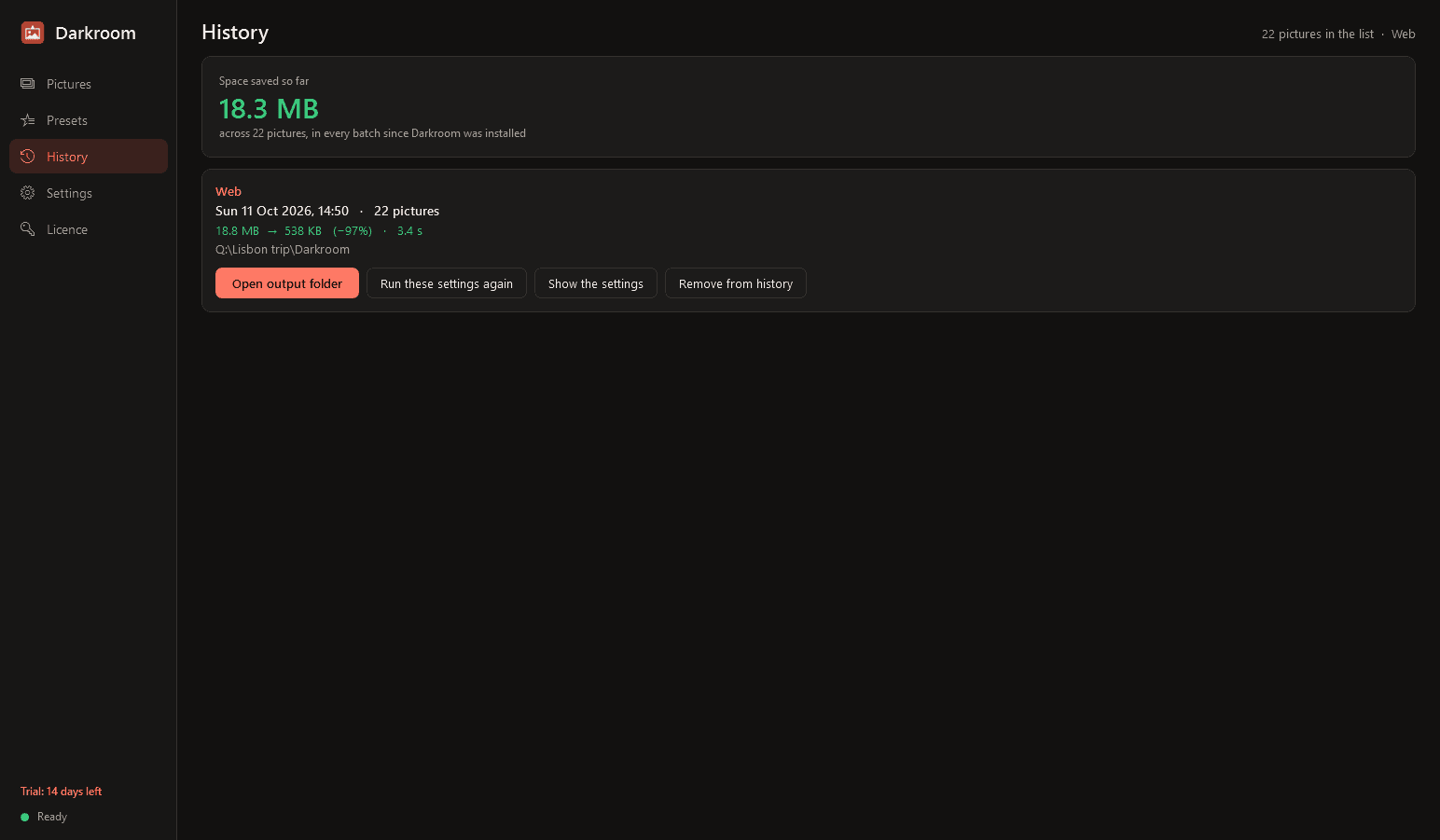The width and height of the screenshot is (1440, 840).
Task: Click the Pictures sidebar icon
Action: [x=28, y=84]
